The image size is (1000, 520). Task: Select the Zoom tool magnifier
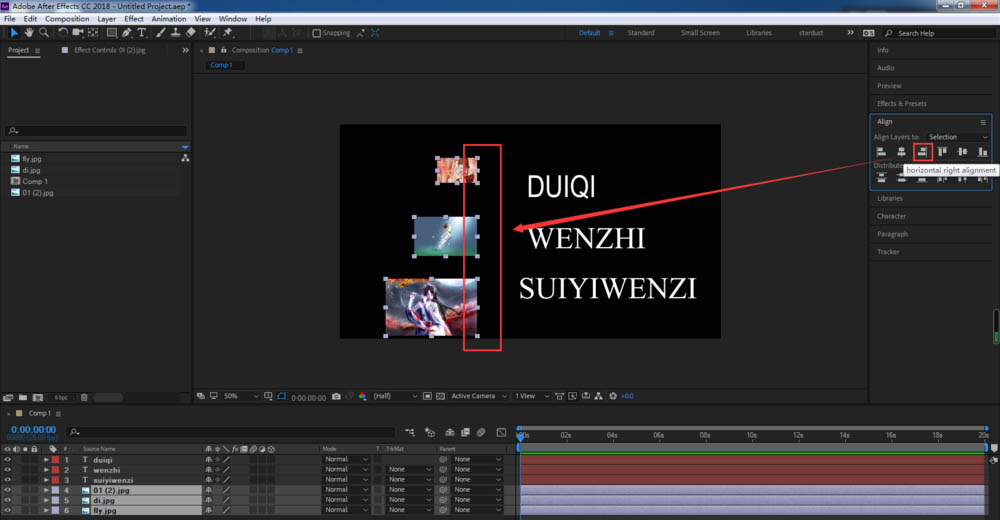43,33
